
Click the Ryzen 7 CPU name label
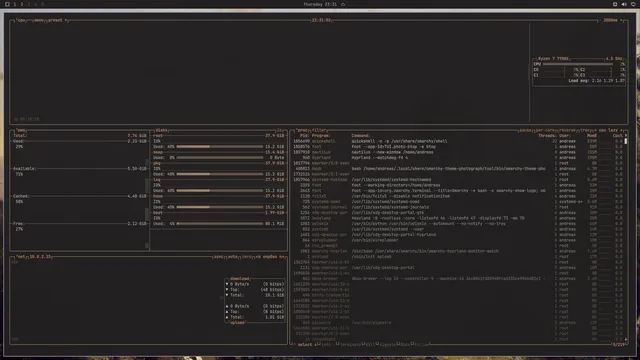click(x=553, y=59)
